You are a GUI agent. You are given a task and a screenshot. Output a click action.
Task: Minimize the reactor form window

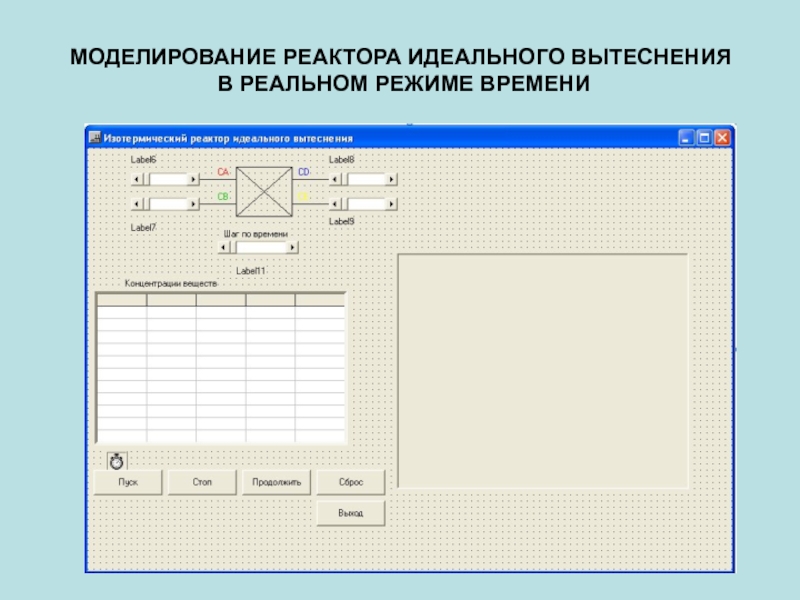686,138
